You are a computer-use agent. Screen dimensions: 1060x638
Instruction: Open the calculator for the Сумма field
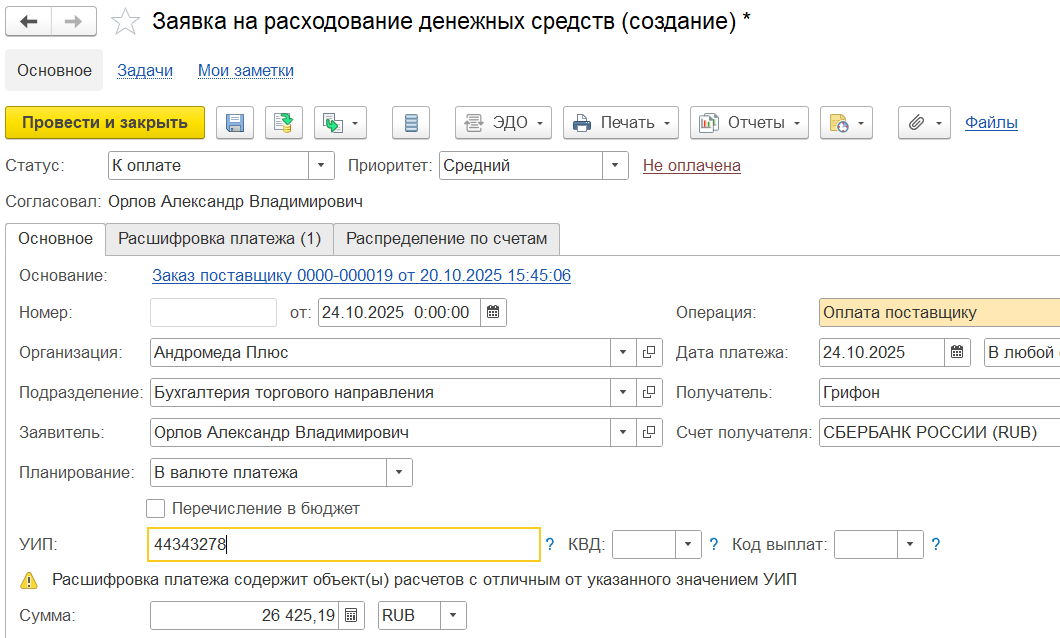(351, 615)
